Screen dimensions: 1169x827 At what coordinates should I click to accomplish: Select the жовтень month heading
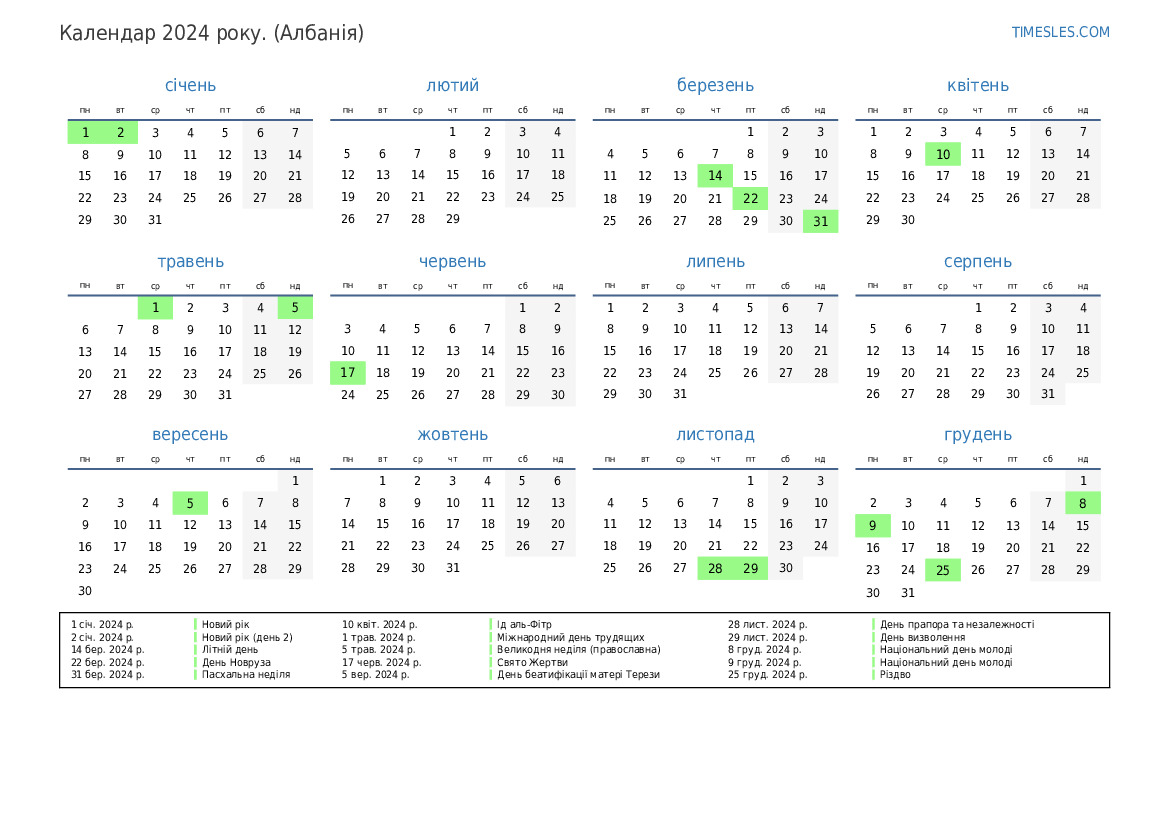point(452,435)
